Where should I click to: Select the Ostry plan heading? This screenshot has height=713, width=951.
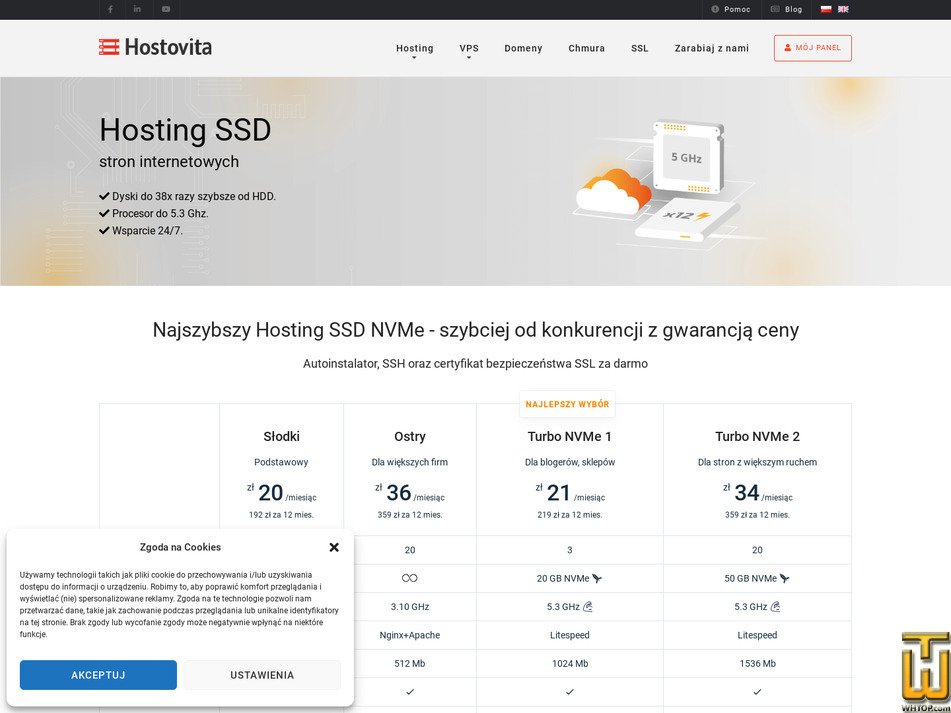coord(410,437)
